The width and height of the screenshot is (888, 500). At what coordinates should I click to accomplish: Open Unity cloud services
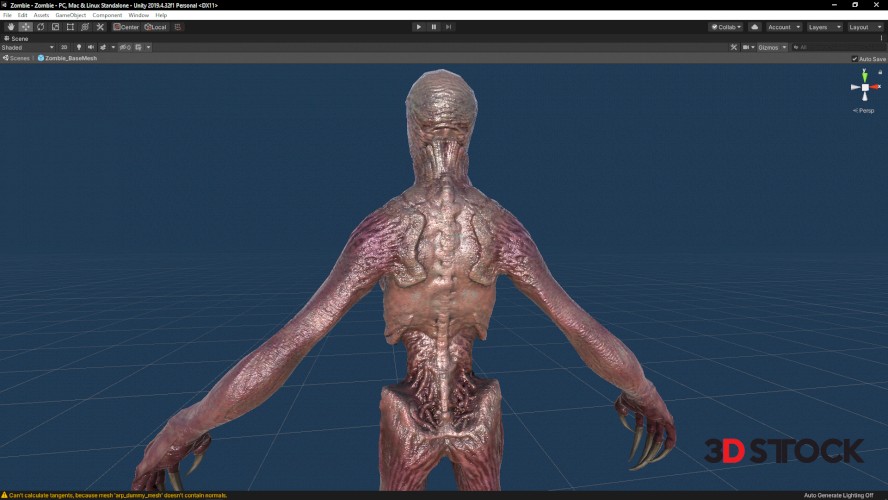tap(754, 27)
